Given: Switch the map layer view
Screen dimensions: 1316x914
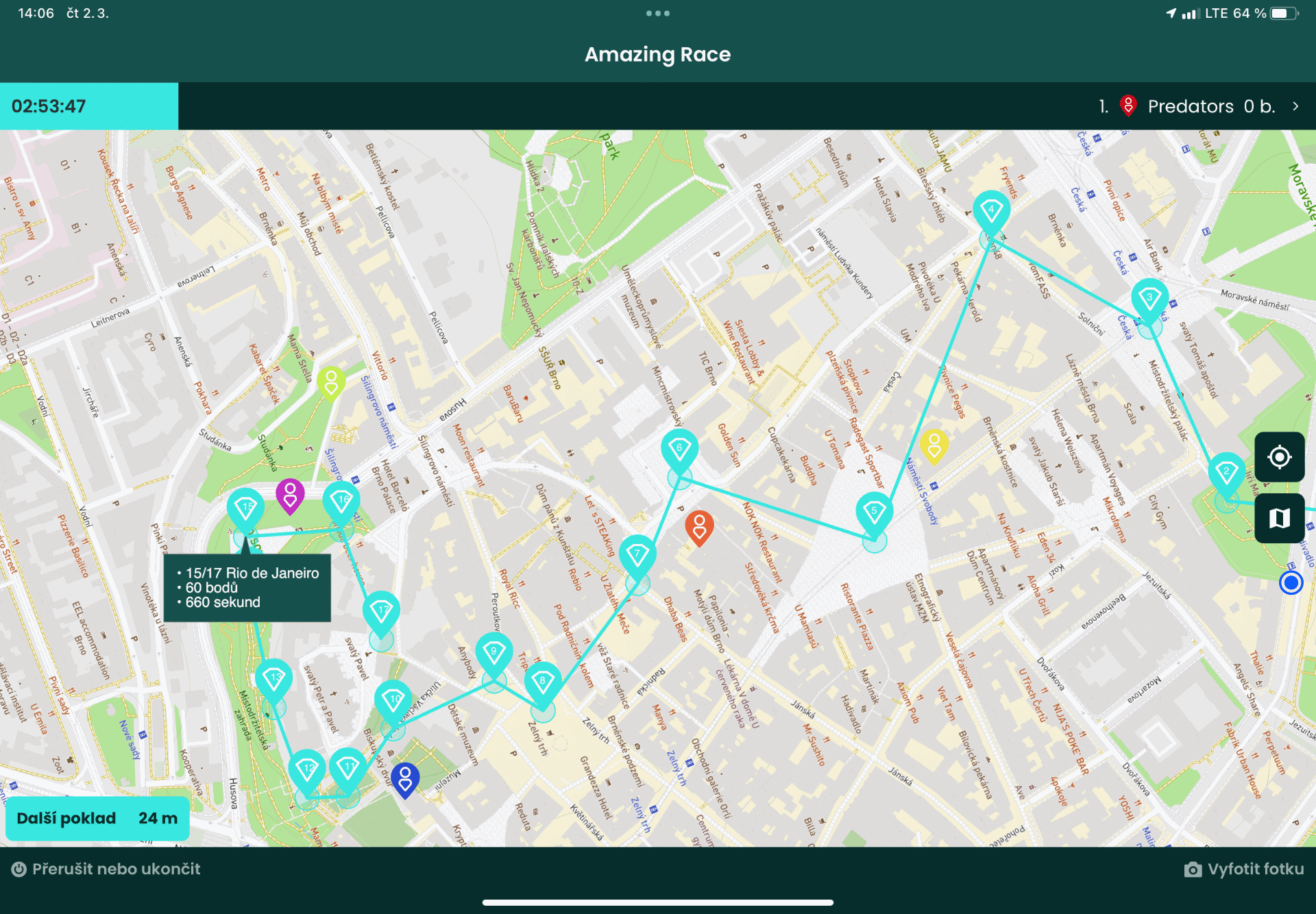Looking at the screenshot, I should pos(1280,519).
